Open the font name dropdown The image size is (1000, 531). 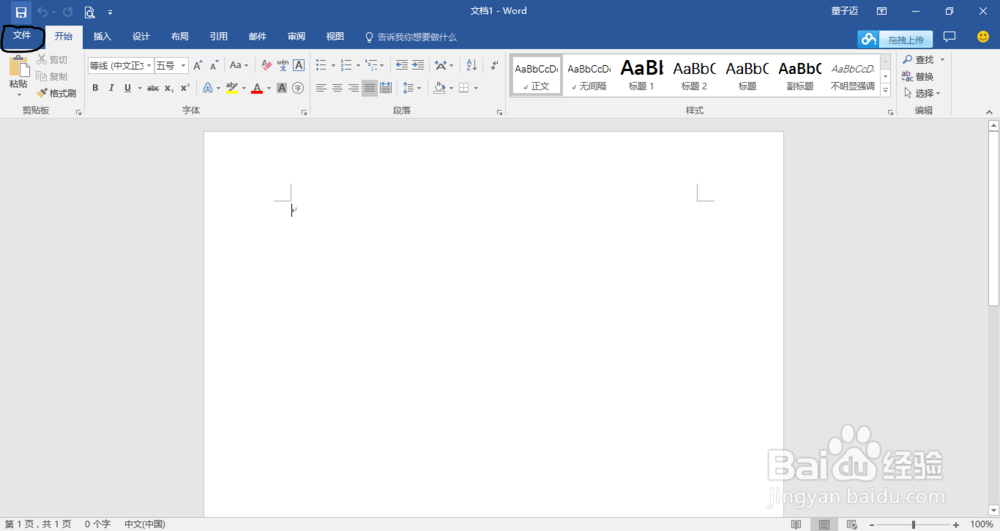coord(149,66)
